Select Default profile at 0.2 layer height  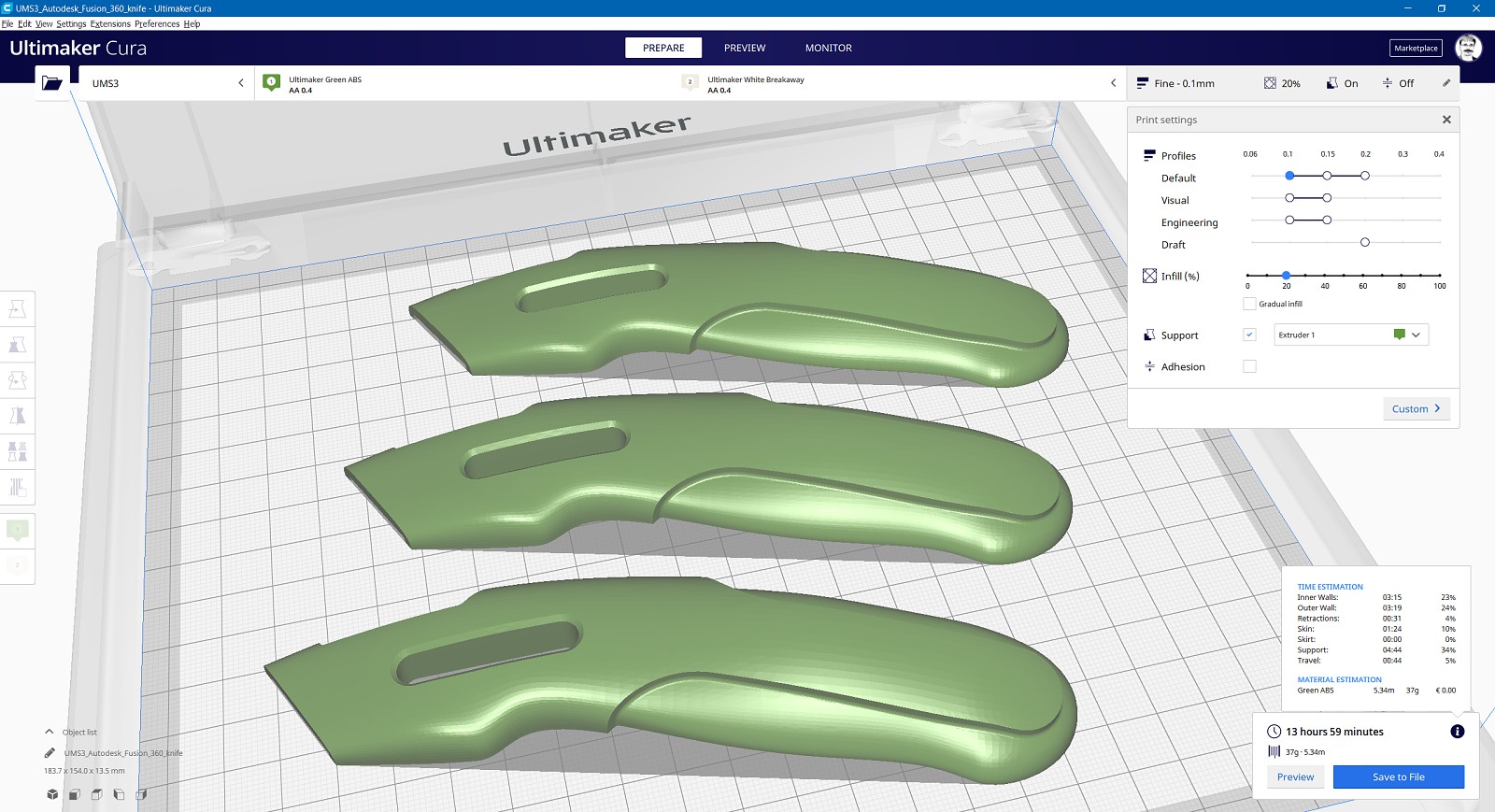(x=1365, y=176)
